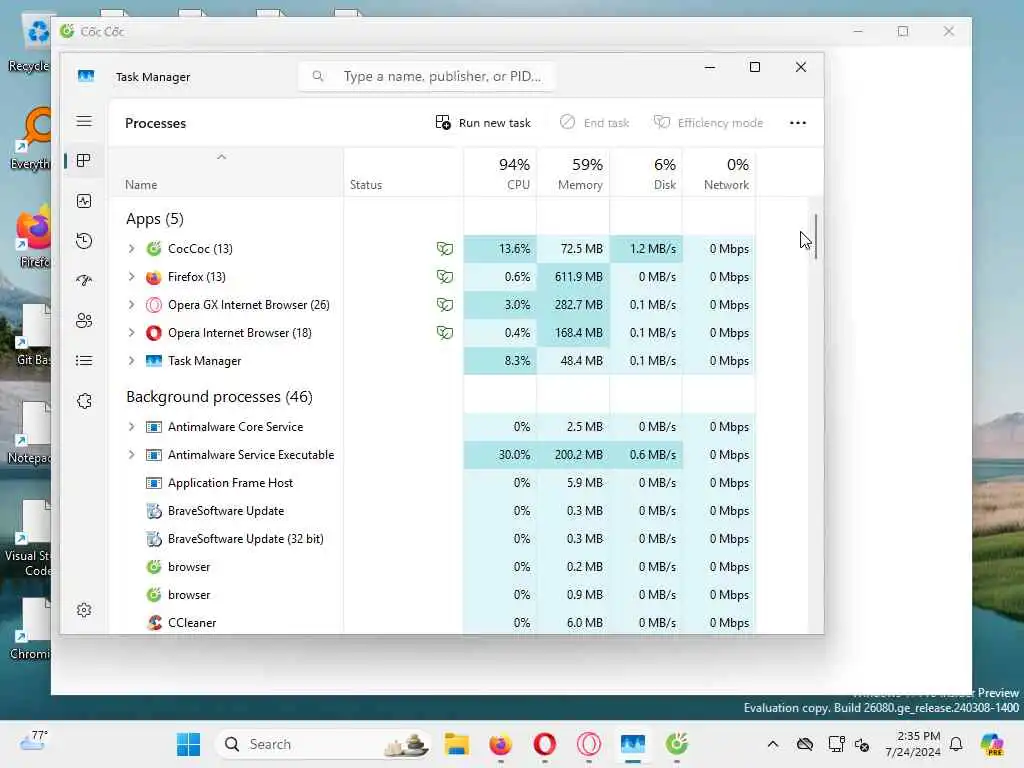Viewport: 1024px width, 768px height.
Task: Open Copilot preview icon in taskbar corner
Action: point(992,744)
